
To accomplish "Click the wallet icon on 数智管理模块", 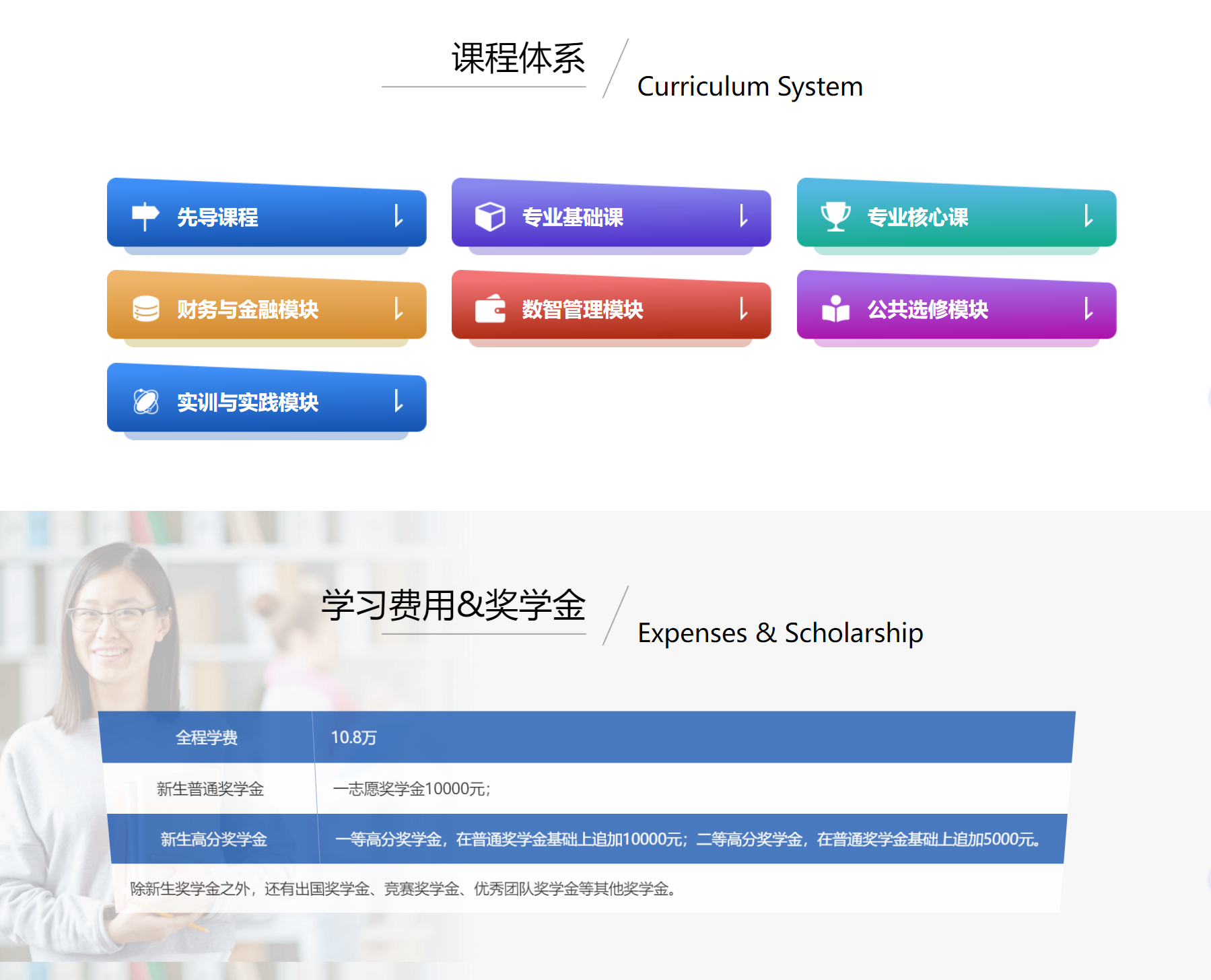I will tap(490, 309).
